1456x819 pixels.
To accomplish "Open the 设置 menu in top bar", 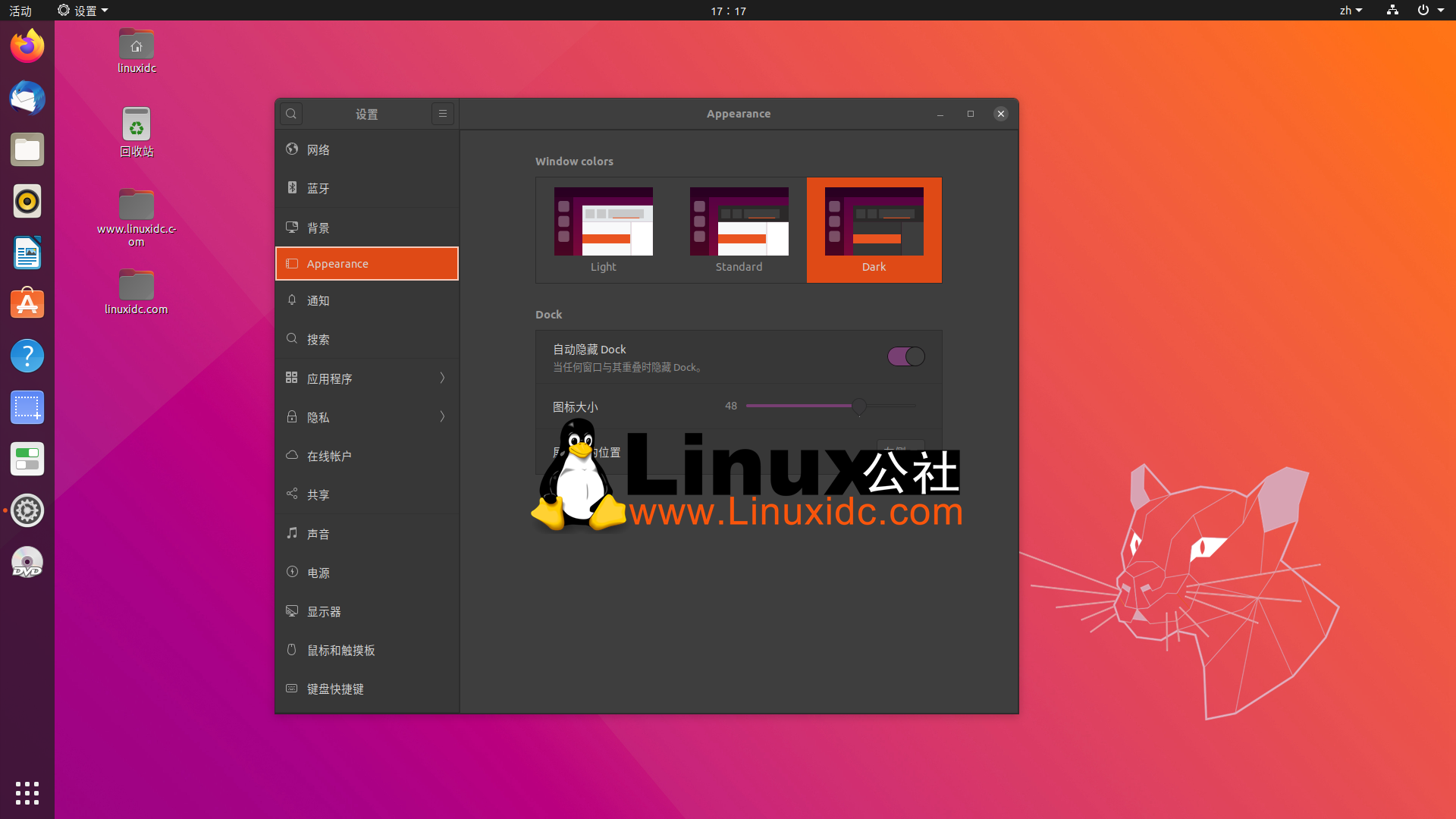I will click(x=82, y=11).
